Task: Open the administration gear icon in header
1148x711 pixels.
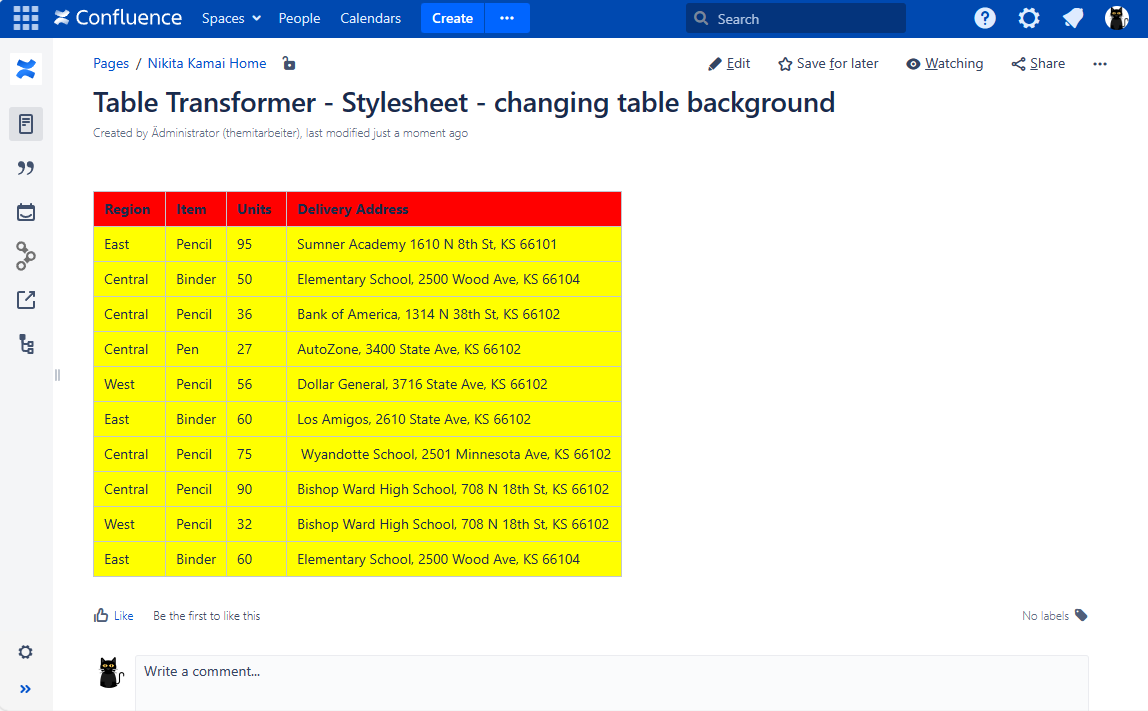Action: pos(1029,18)
